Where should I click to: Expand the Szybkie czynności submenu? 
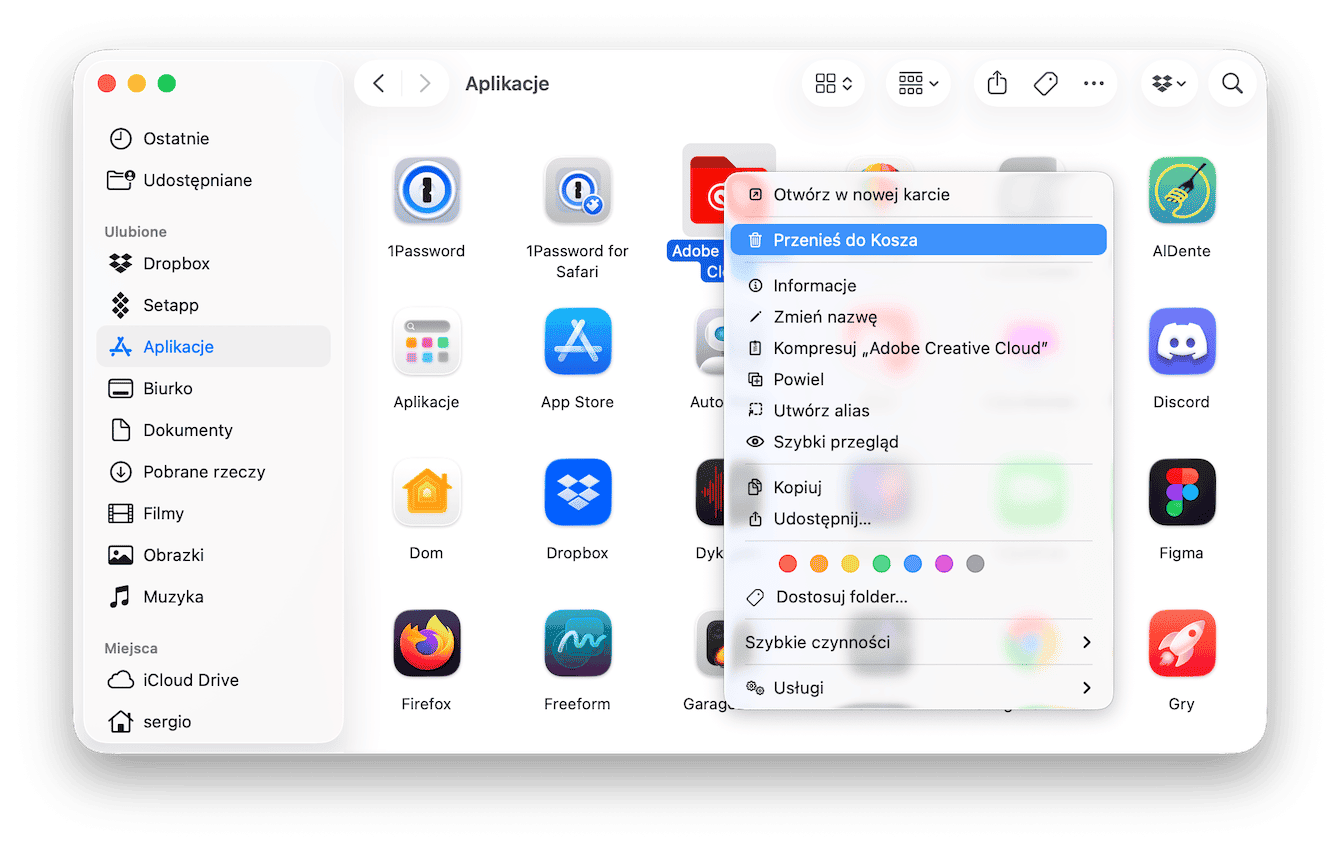(918, 642)
